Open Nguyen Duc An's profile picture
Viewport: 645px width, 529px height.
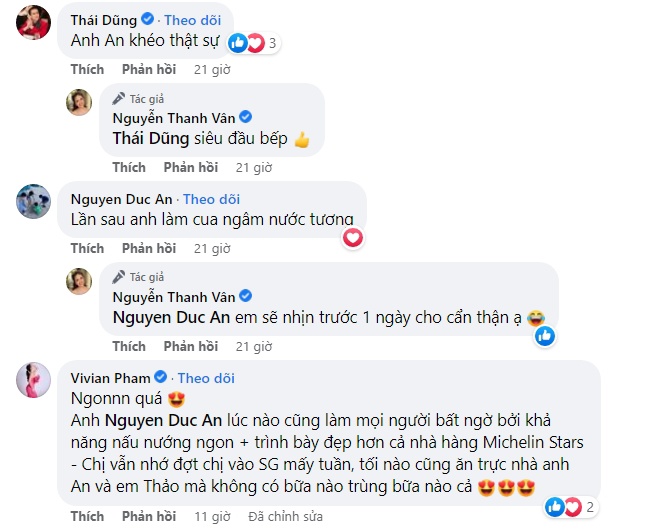pyautogui.click(x=34, y=201)
